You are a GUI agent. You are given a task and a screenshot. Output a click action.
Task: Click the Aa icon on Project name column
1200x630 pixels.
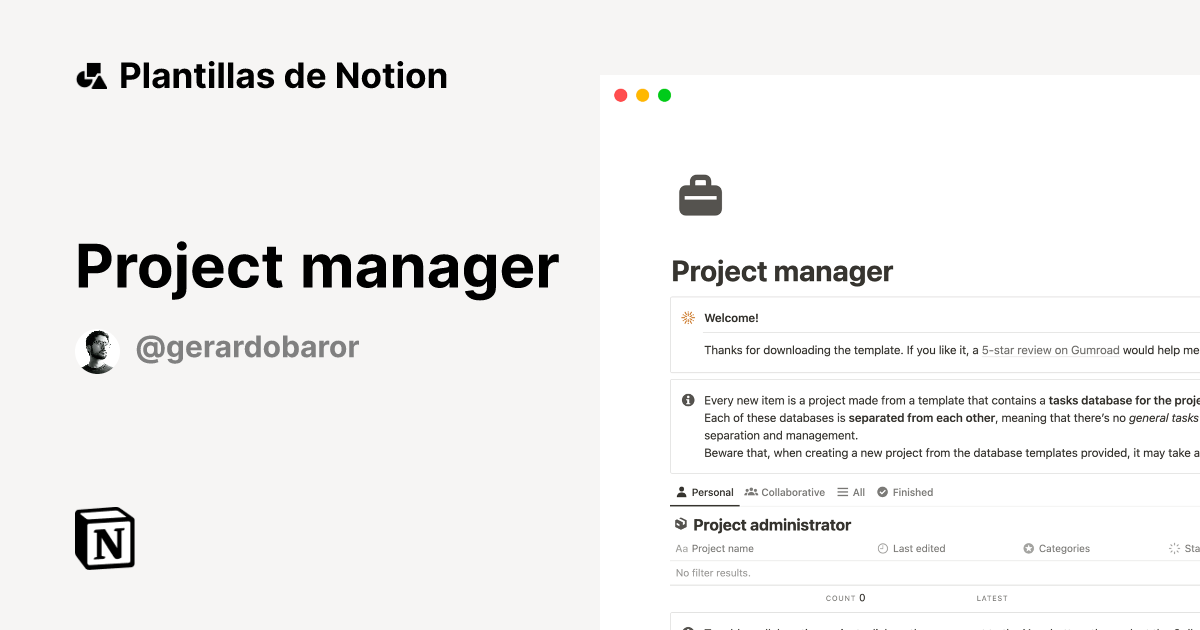(x=681, y=548)
